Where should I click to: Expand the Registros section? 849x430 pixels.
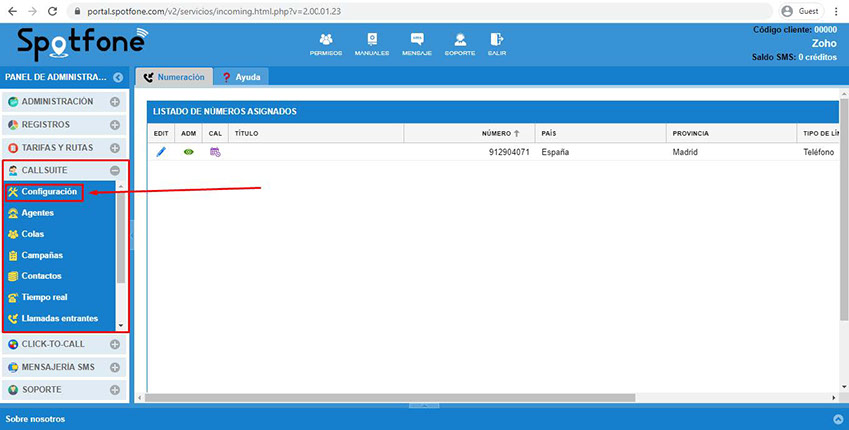pos(115,125)
